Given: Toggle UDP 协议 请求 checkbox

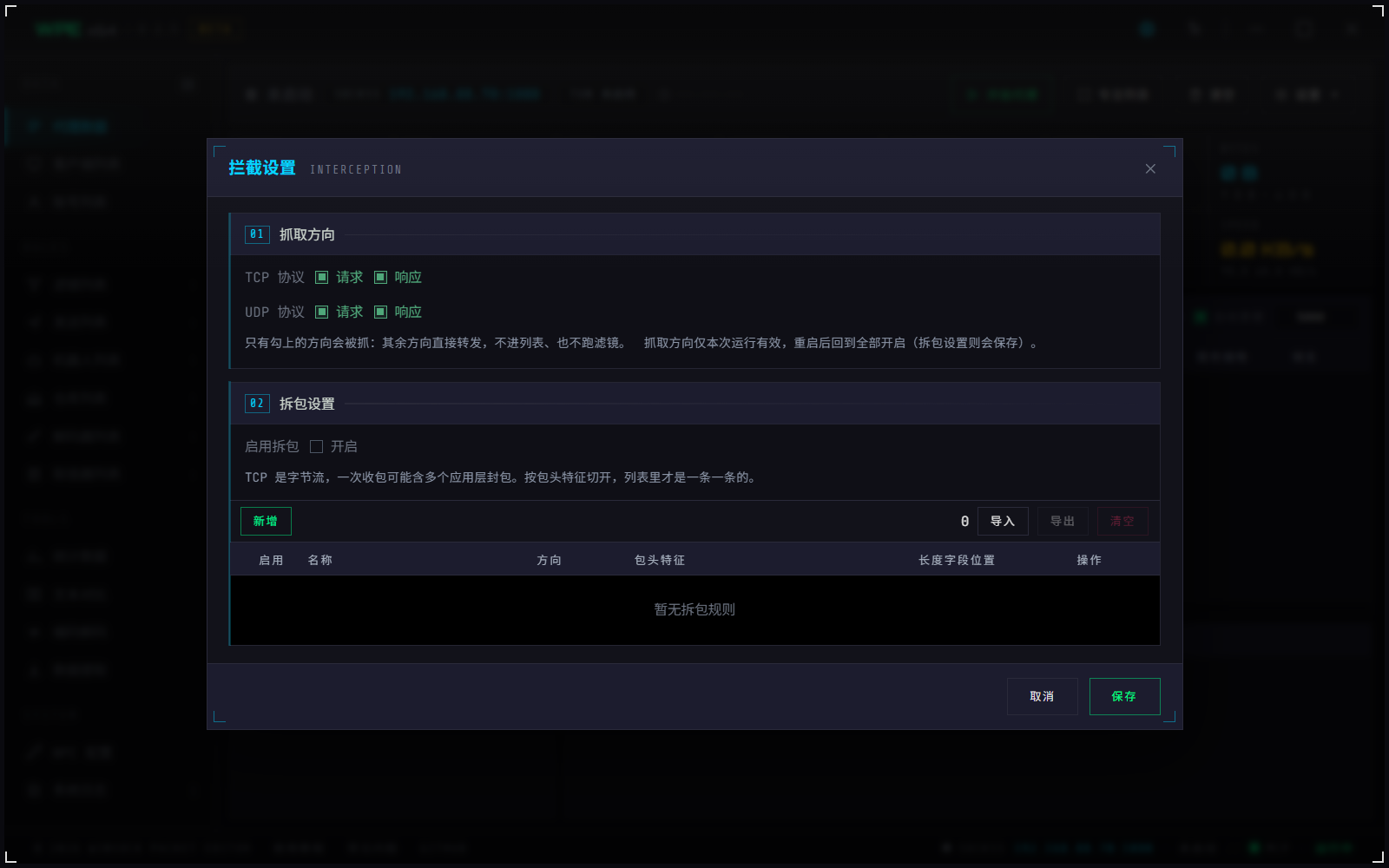Looking at the screenshot, I should 322,312.
